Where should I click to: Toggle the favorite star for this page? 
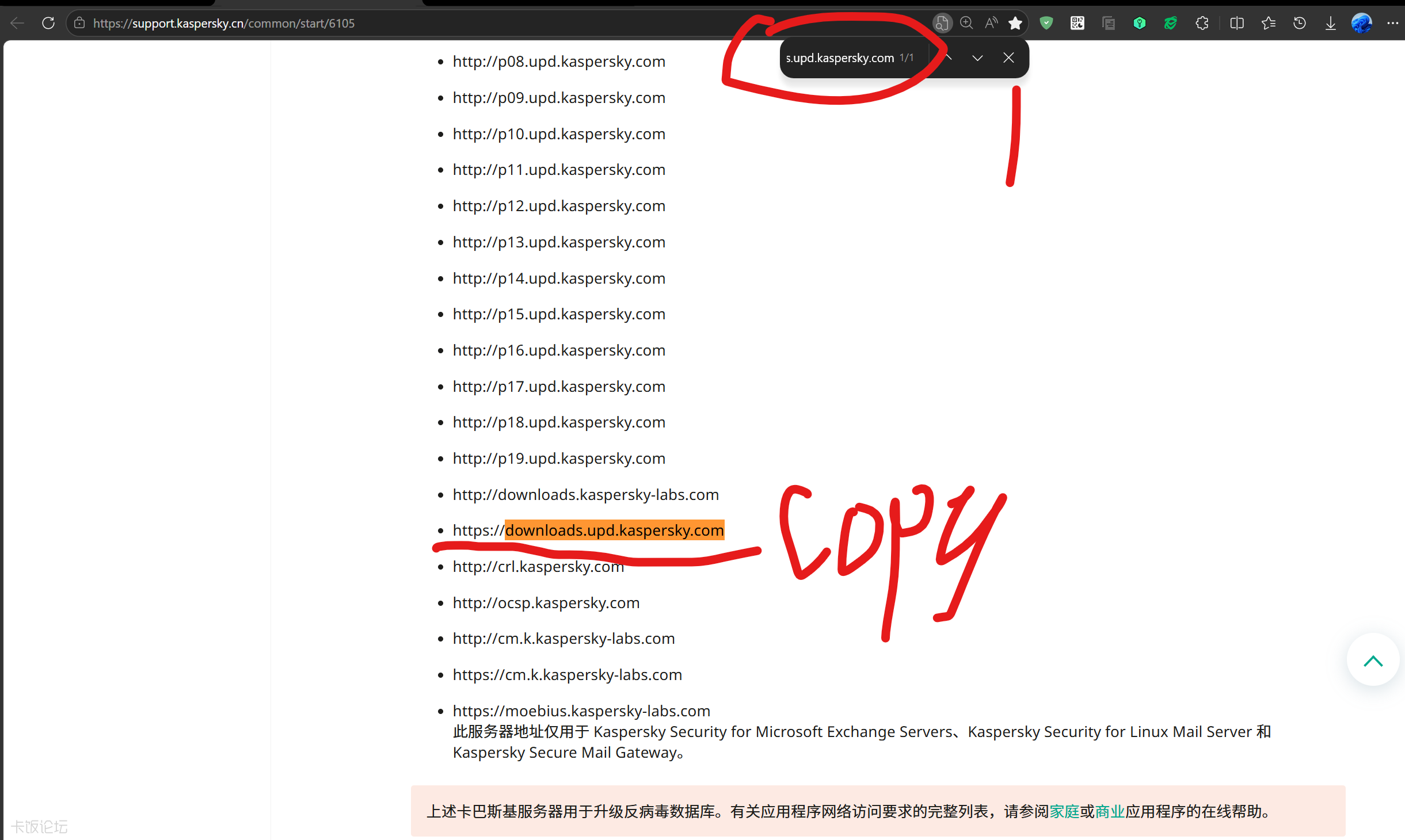1015,24
